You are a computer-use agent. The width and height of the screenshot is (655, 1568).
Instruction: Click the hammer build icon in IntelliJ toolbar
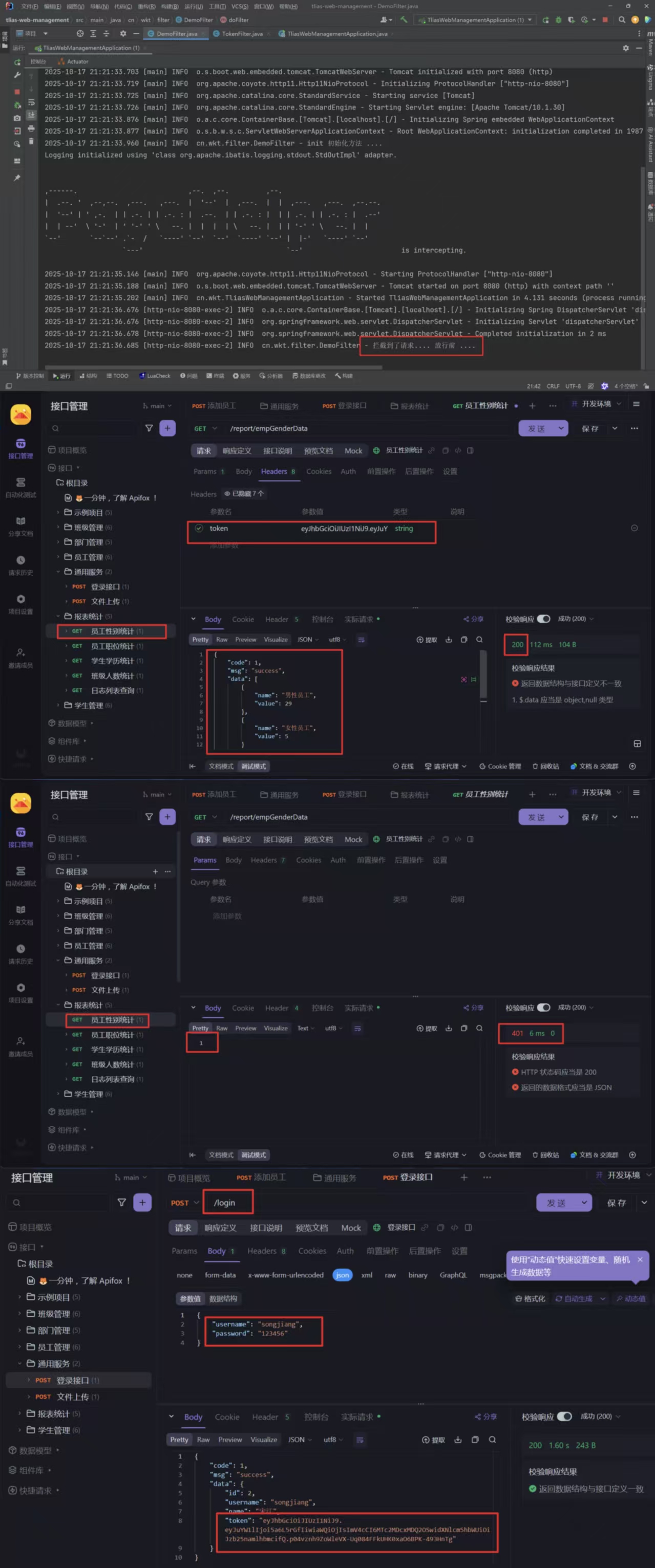click(404, 19)
